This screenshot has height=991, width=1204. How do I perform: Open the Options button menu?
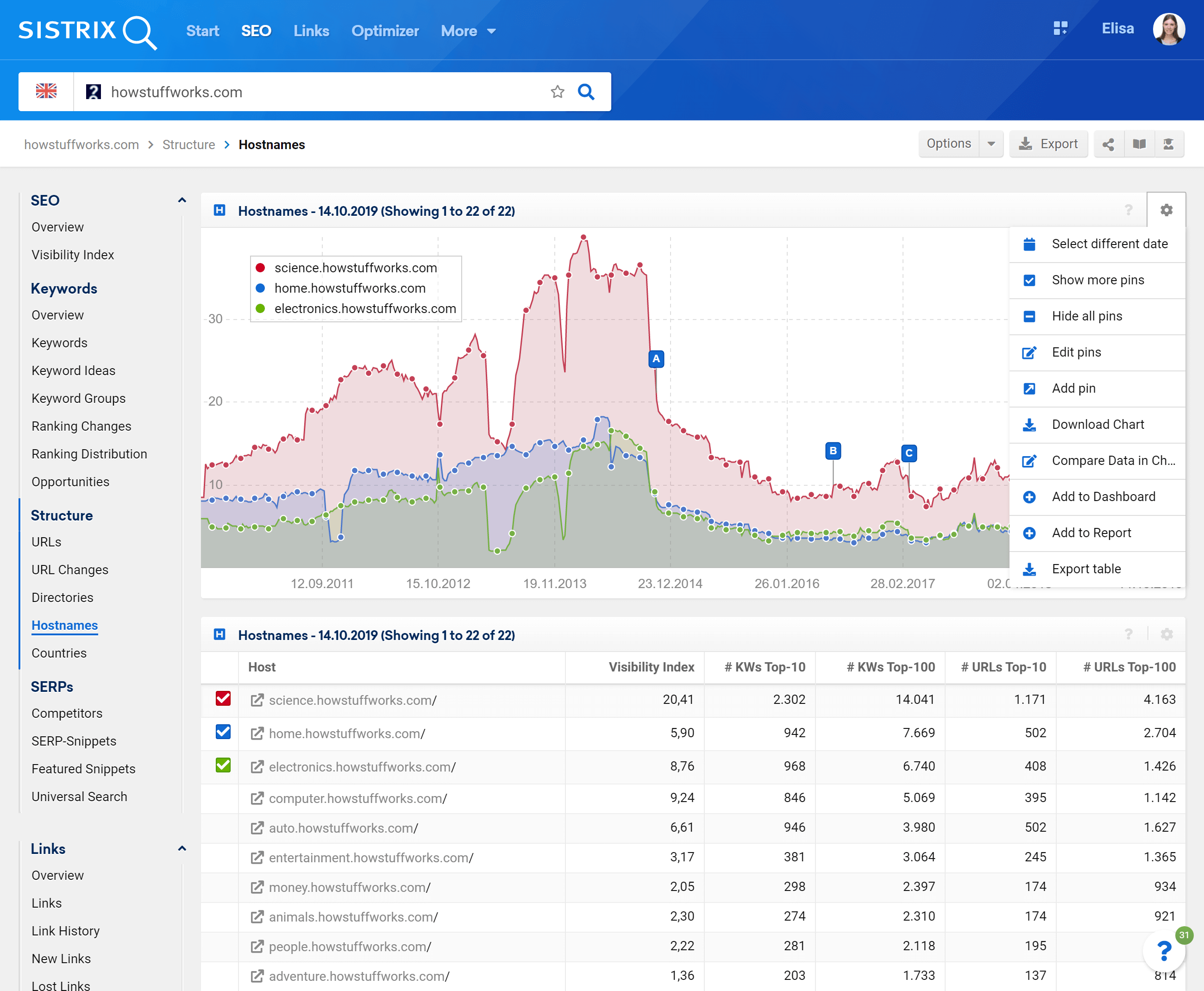point(949,144)
